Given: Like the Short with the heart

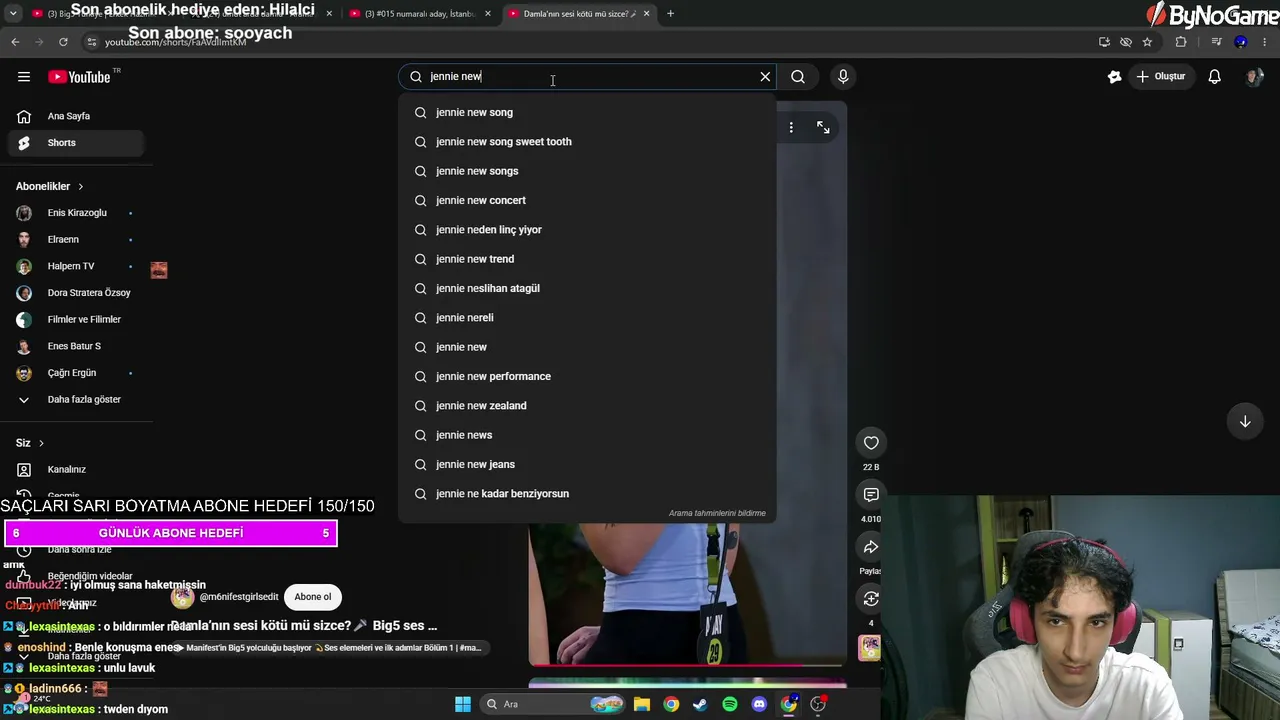Looking at the screenshot, I should click(x=871, y=443).
